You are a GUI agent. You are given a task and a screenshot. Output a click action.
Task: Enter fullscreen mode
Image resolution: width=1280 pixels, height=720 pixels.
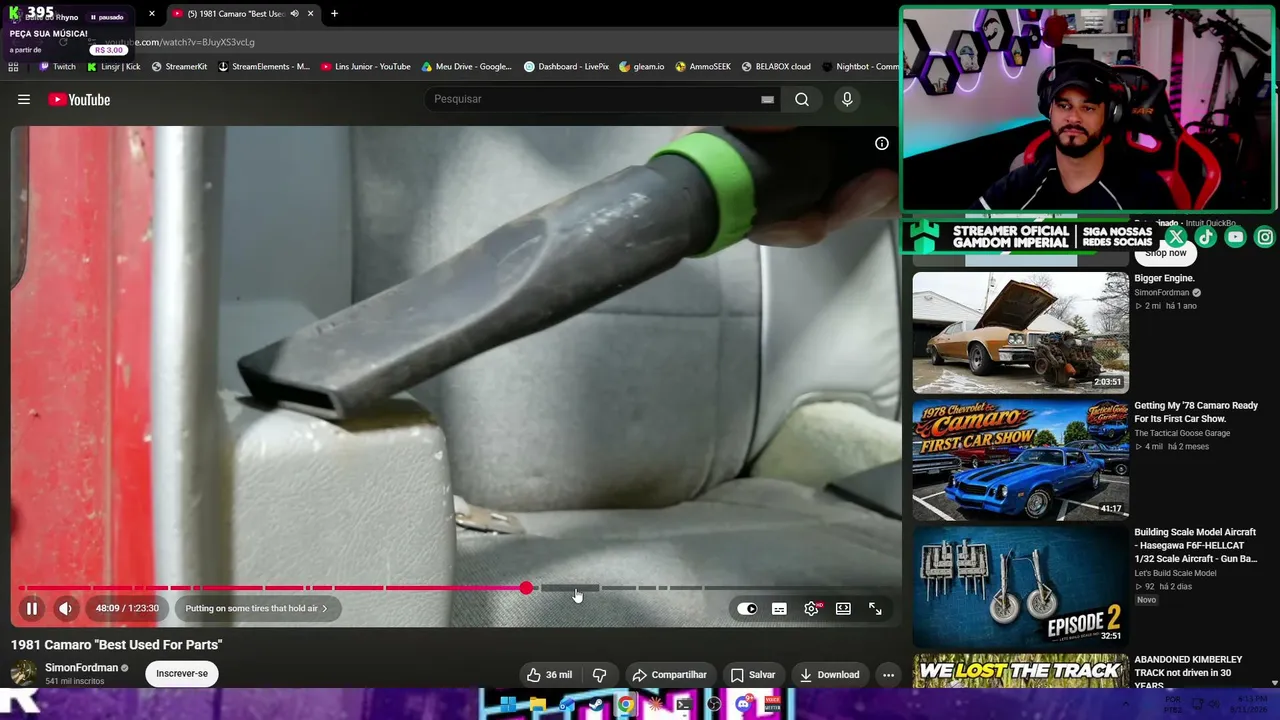875,608
